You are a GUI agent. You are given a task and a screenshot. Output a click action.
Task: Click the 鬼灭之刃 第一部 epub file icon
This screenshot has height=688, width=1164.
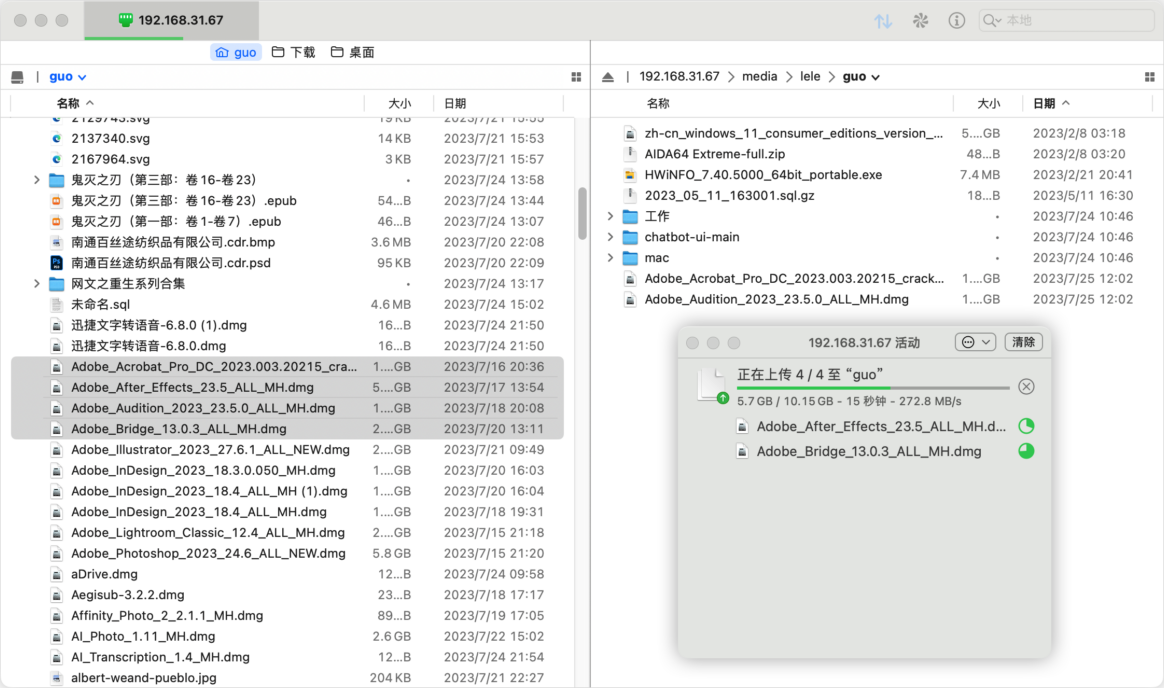click(x=56, y=221)
